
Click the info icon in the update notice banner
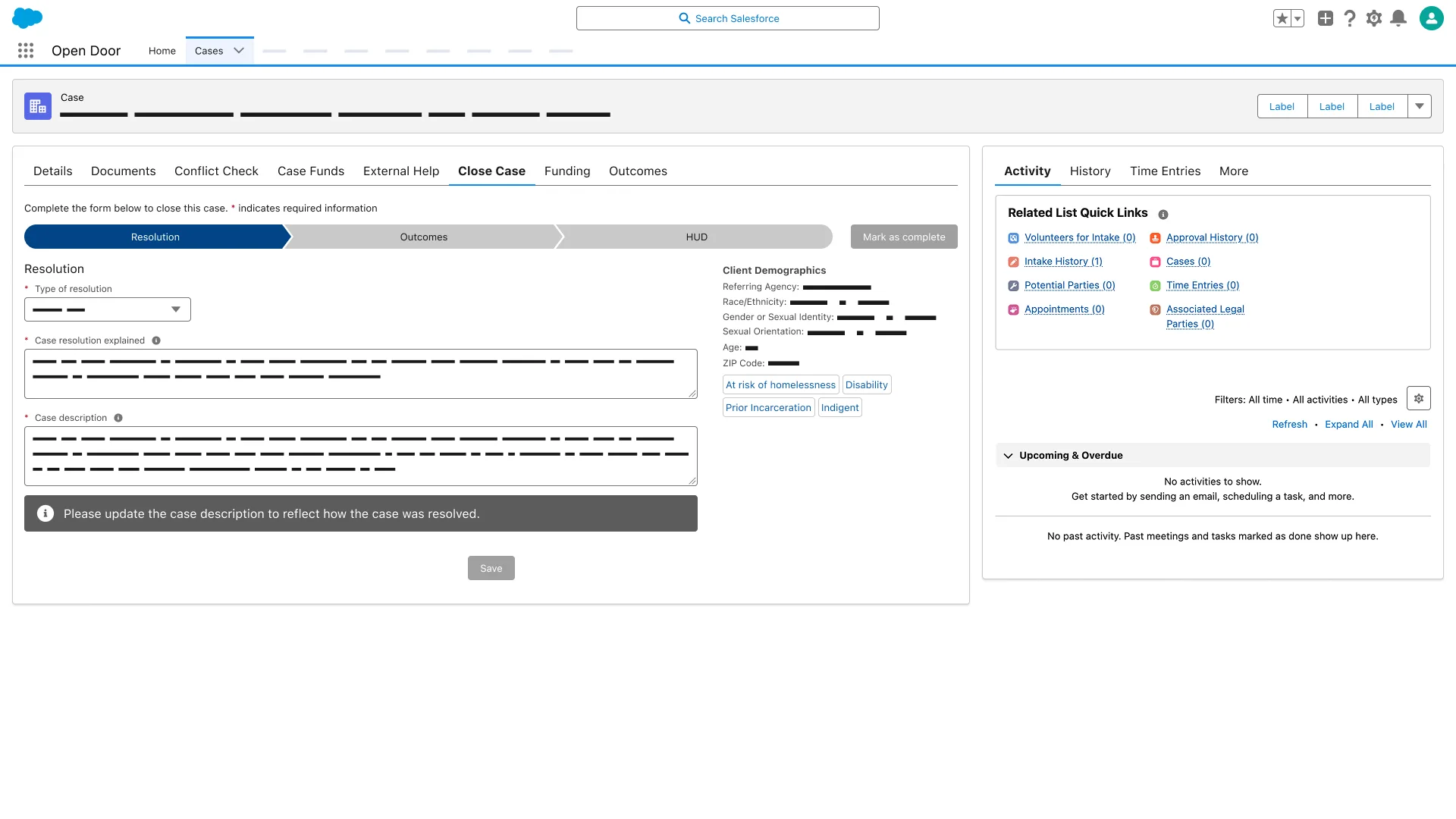click(45, 513)
